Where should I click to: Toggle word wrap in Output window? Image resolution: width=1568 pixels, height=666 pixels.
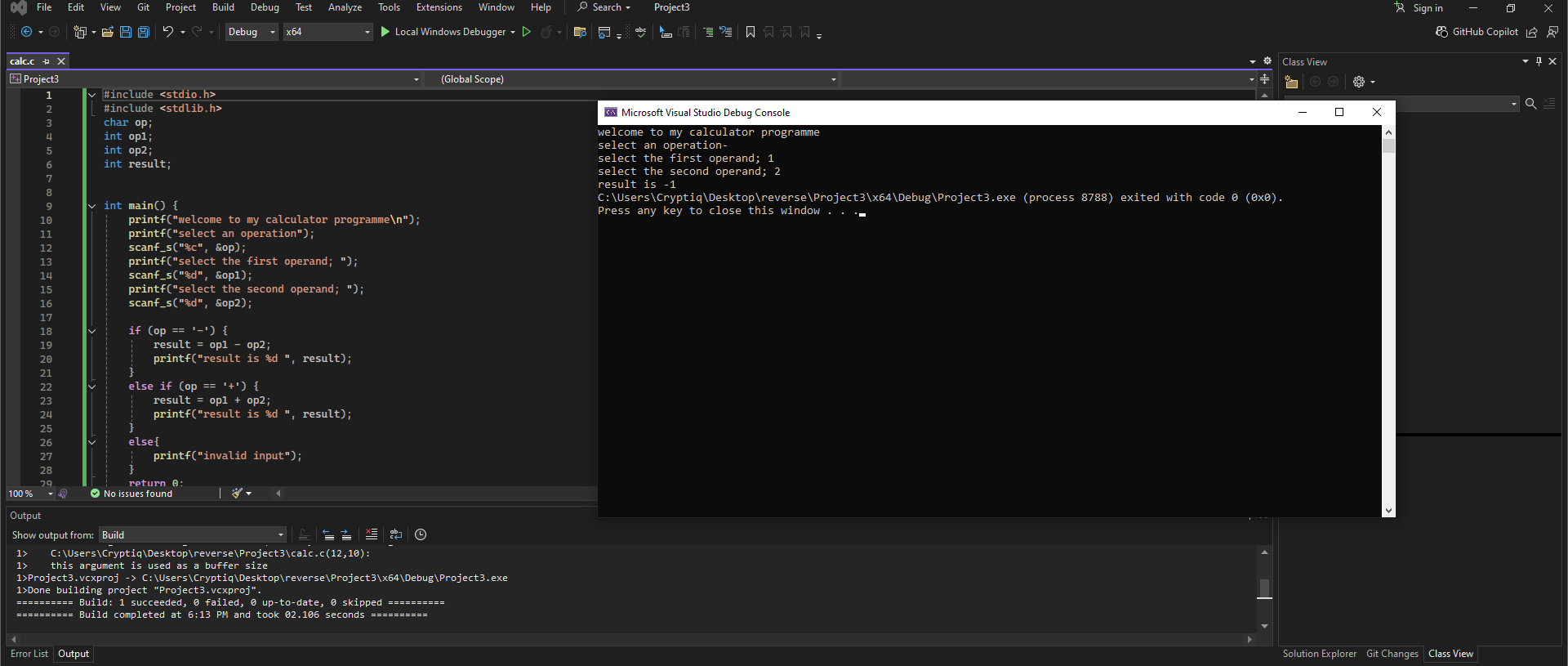pyautogui.click(x=396, y=534)
